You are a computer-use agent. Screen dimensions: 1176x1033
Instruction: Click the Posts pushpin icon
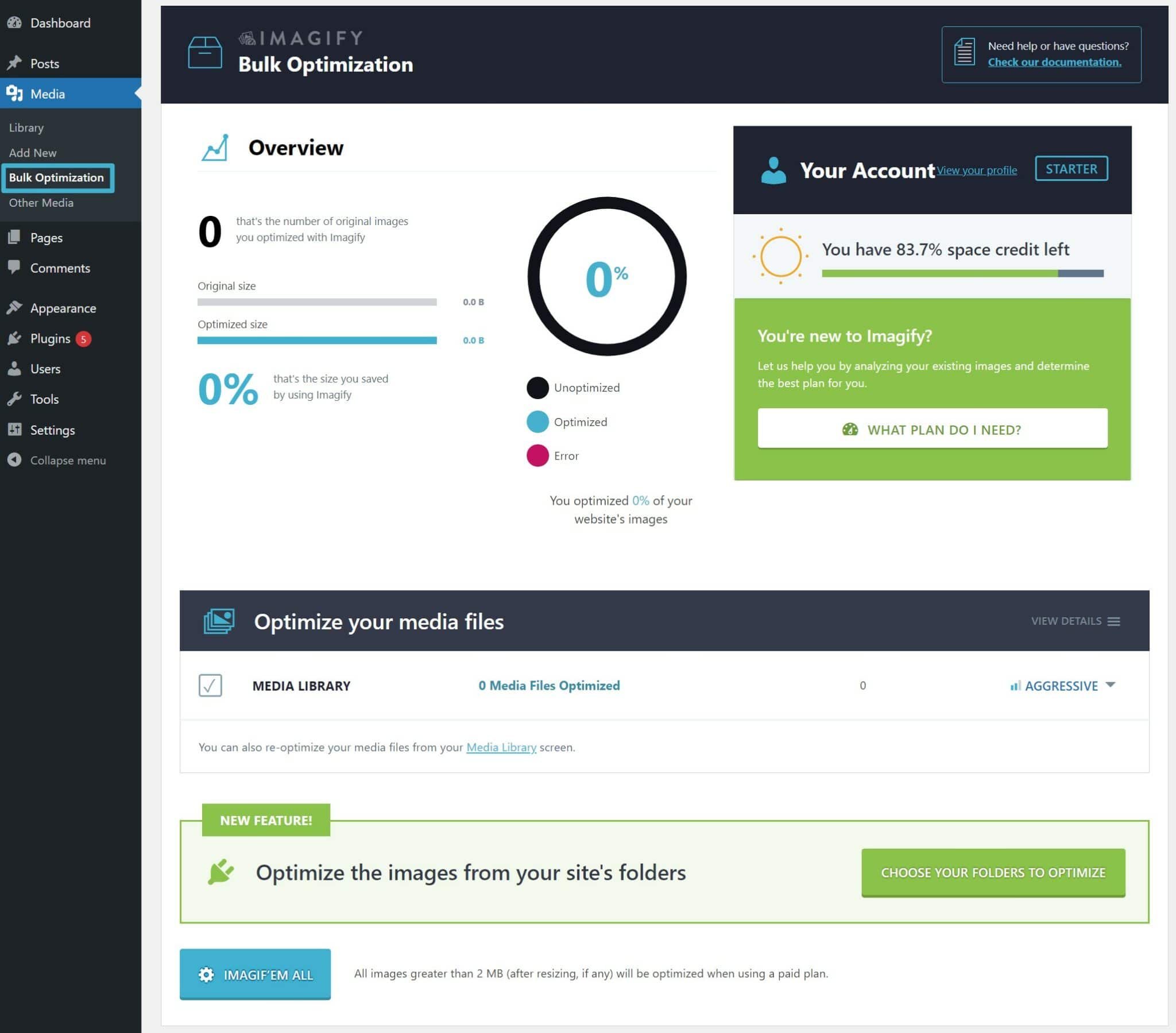click(14, 63)
